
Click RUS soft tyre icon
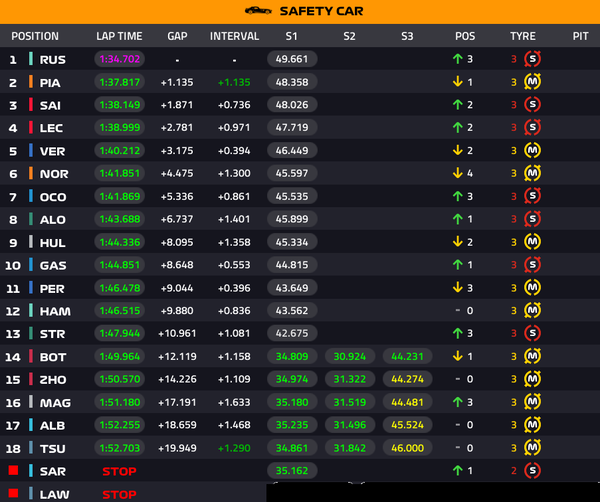point(532,59)
